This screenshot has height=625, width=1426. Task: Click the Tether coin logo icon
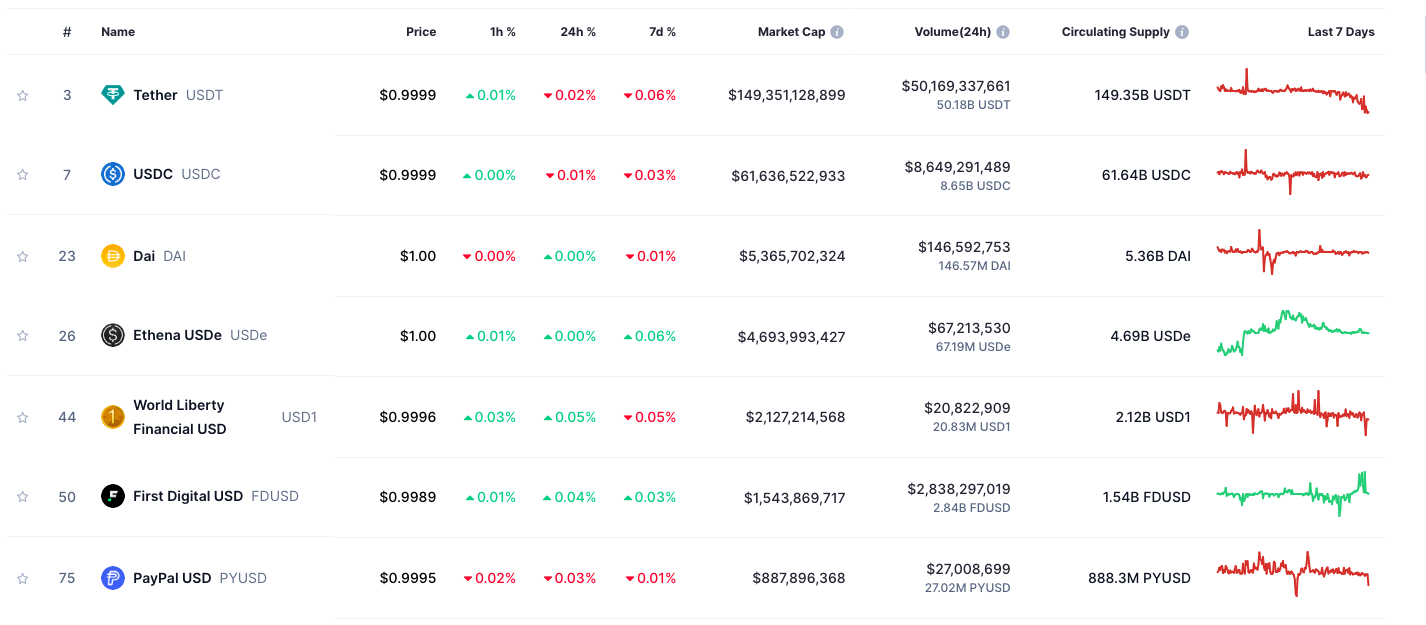[113, 95]
